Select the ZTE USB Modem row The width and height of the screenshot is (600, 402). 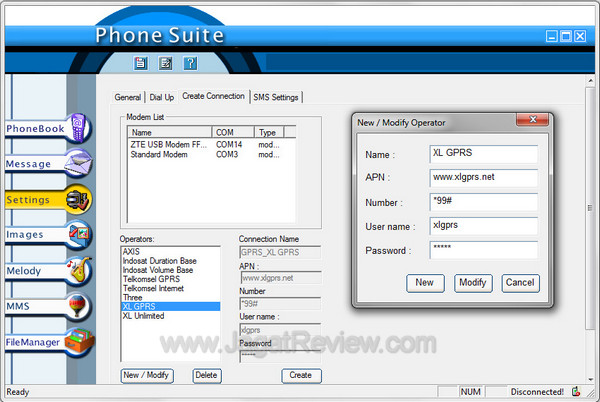tap(211, 145)
